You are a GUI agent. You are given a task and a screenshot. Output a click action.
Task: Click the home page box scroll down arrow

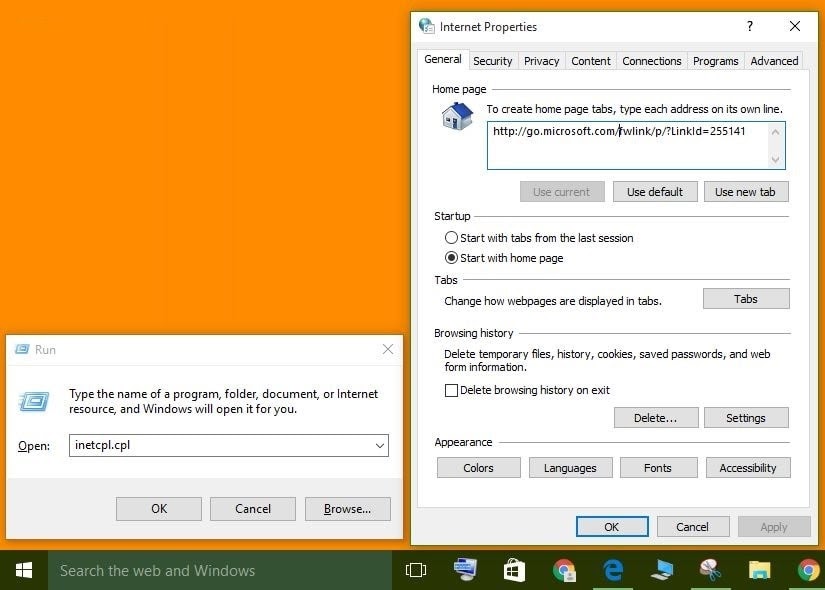tap(775, 159)
